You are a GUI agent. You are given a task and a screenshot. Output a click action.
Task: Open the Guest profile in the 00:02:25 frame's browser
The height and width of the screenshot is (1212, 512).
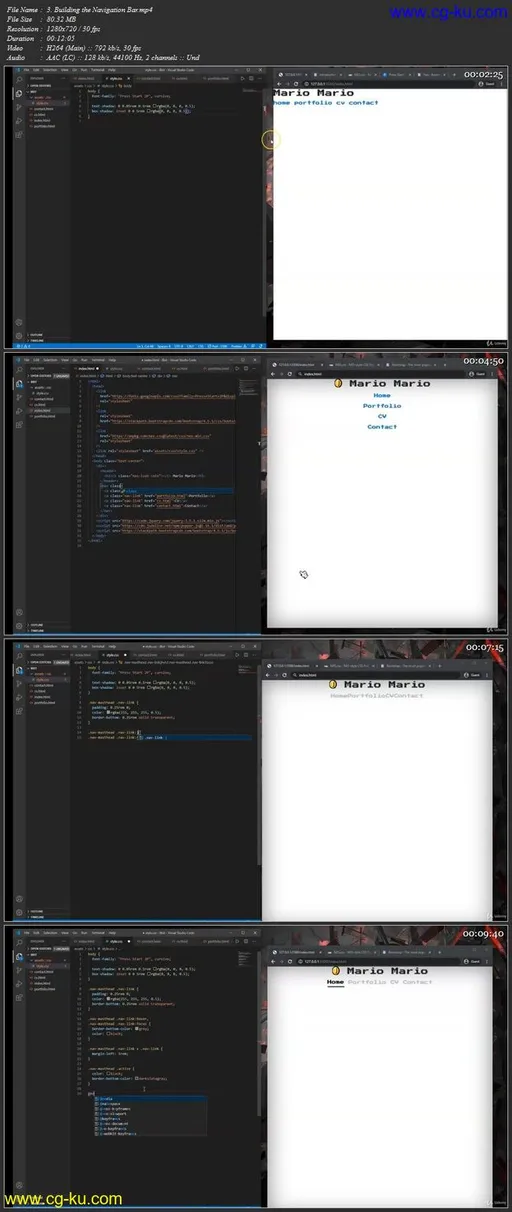[487, 84]
